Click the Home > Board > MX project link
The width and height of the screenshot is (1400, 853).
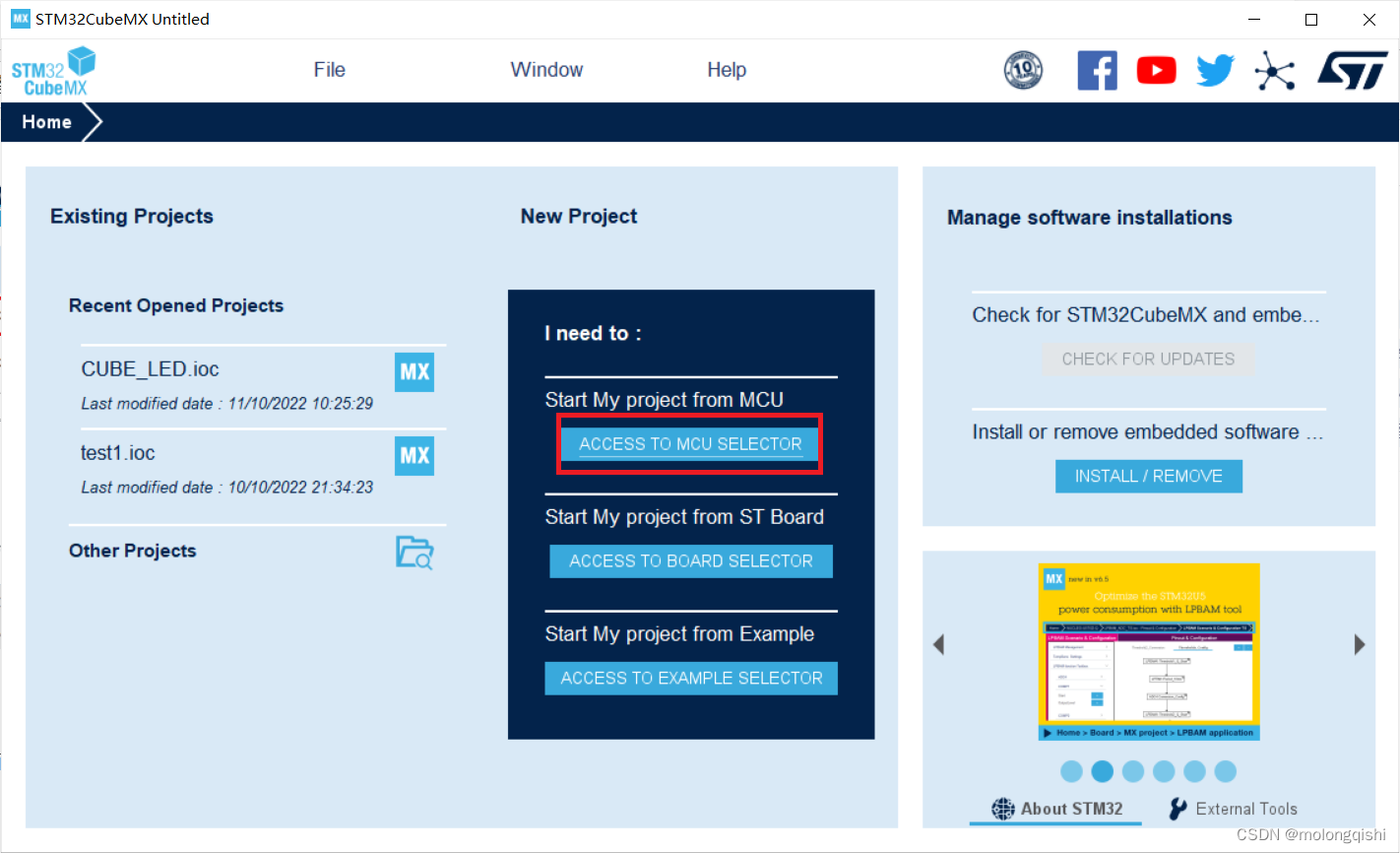[x=1149, y=733]
